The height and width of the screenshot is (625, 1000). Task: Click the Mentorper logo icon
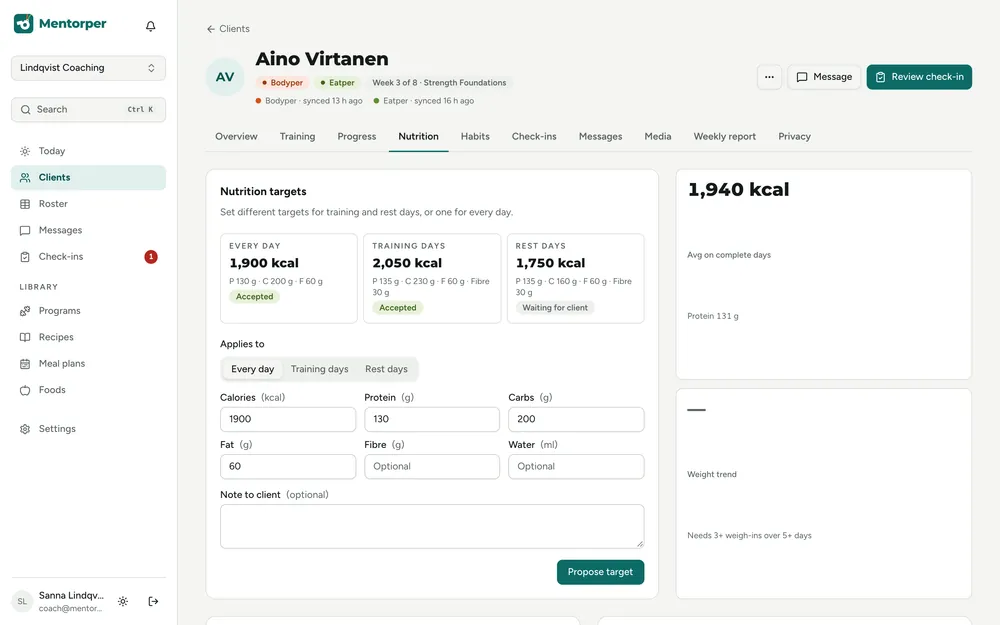tap(24, 24)
